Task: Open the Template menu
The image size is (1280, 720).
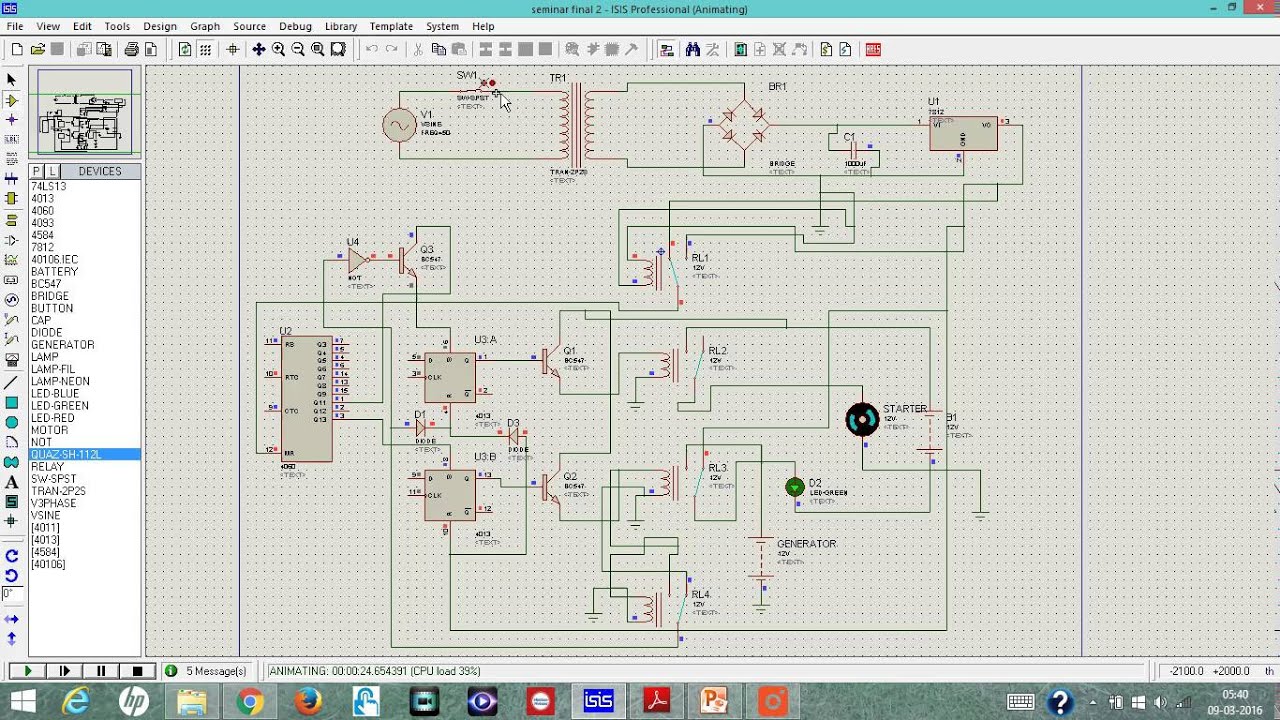Action: pyautogui.click(x=391, y=26)
